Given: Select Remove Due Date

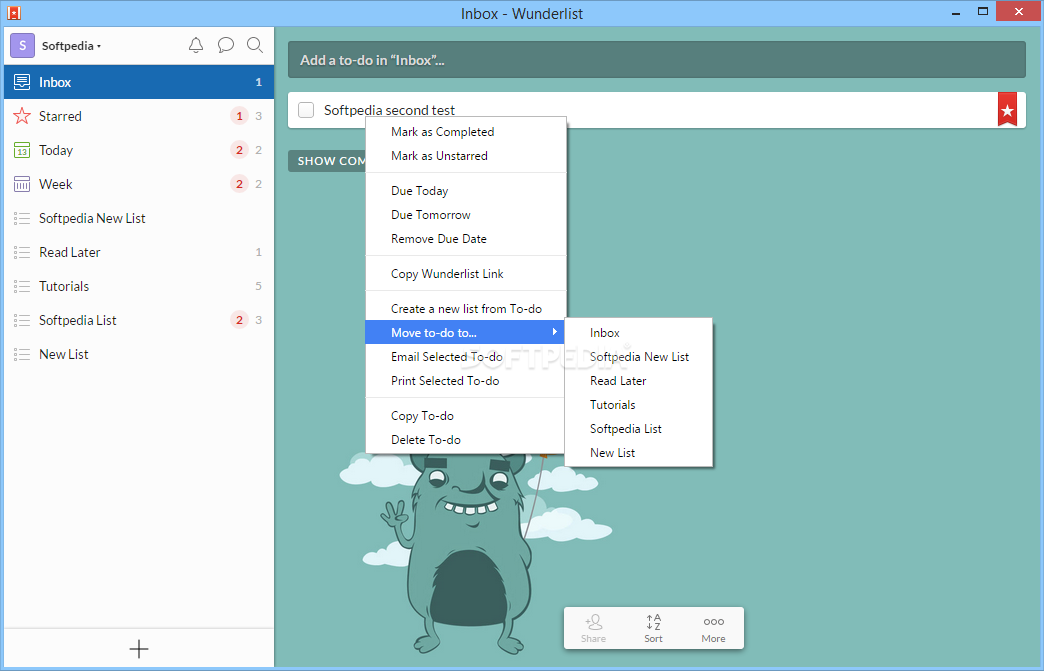Looking at the screenshot, I should (x=466, y=239).
